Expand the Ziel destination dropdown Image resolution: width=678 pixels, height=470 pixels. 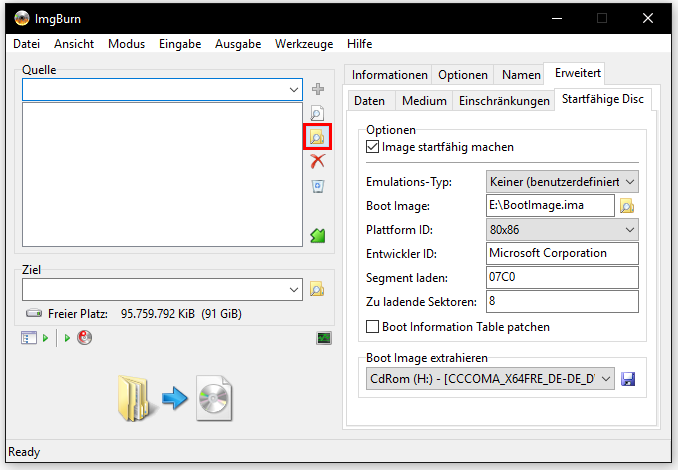click(294, 289)
